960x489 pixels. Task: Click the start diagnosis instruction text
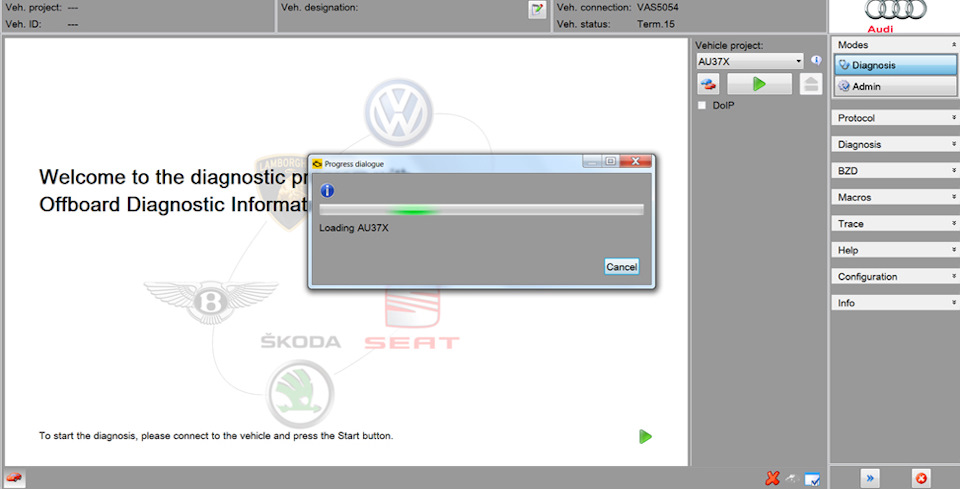(216, 436)
